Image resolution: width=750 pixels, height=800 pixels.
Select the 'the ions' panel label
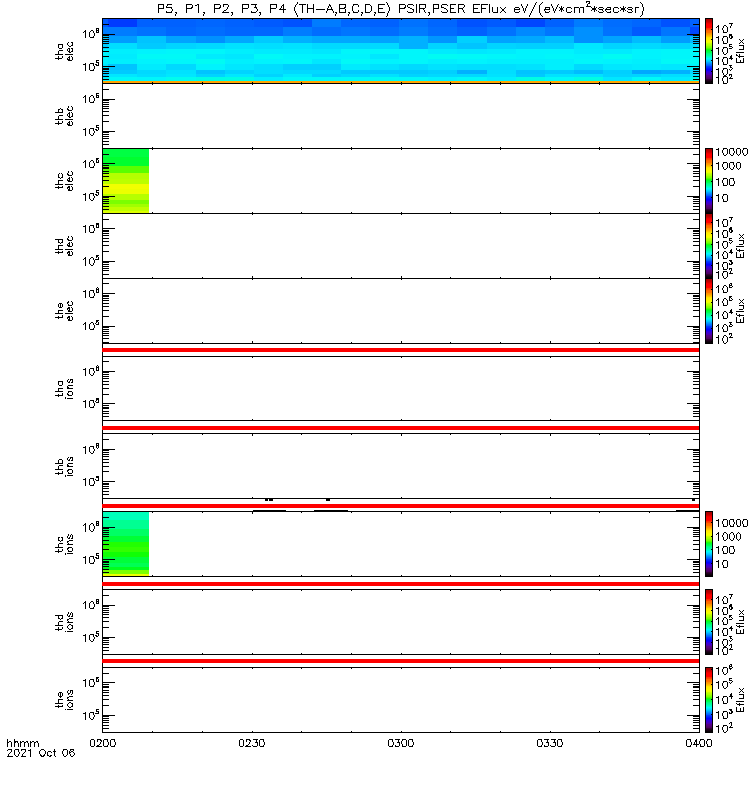click(64, 699)
